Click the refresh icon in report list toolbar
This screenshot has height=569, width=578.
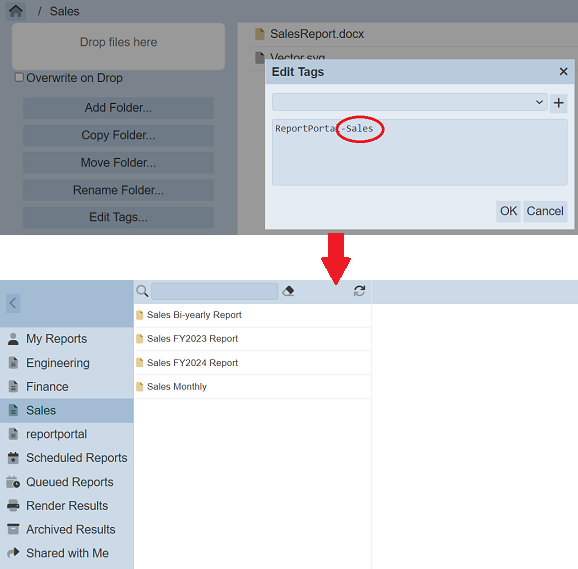[359, 291]
